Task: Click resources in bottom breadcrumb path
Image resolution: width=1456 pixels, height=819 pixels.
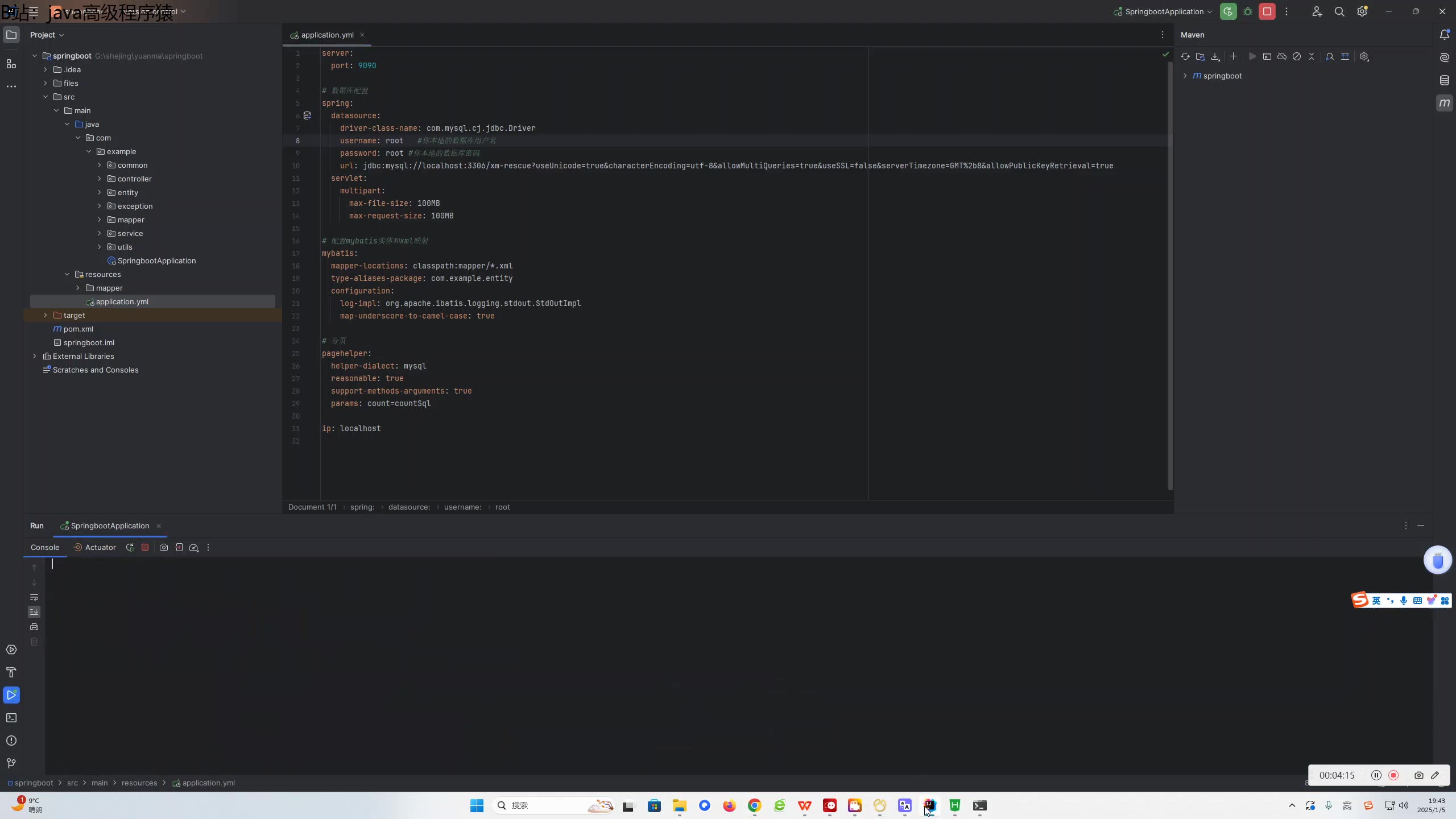Action: pos(139,783)
